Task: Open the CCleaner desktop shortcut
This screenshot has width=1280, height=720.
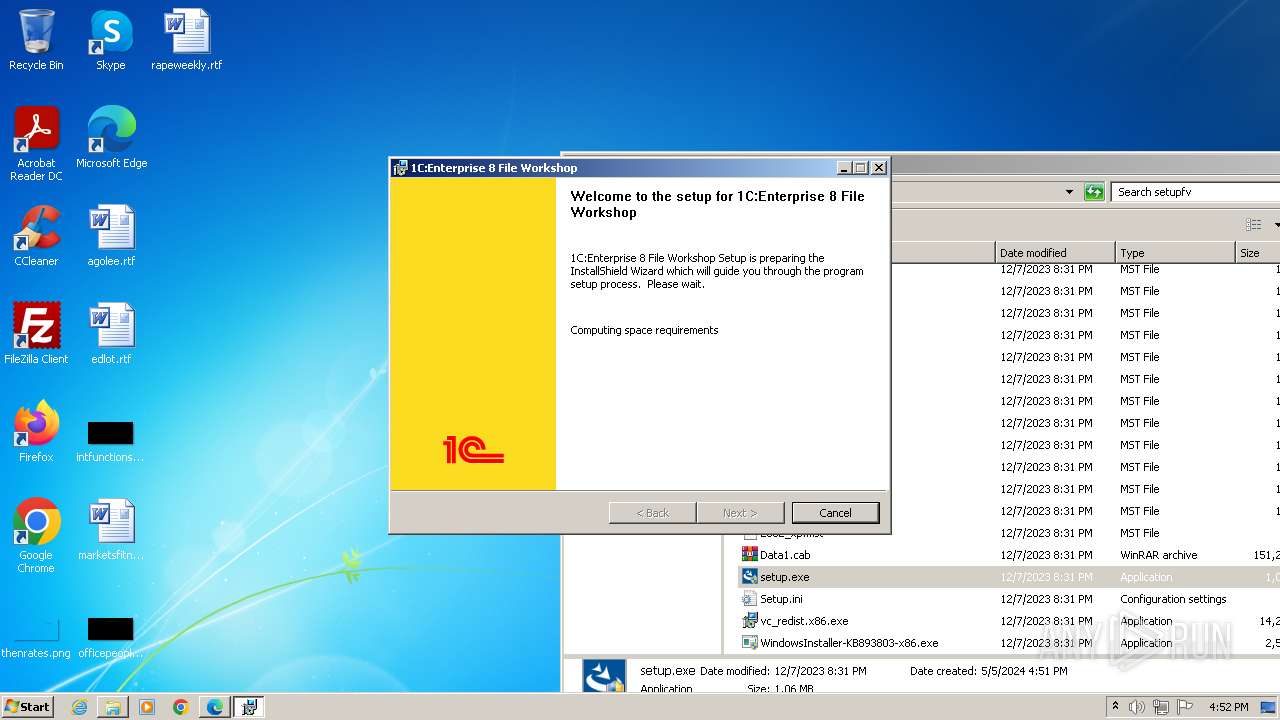Action: click(x=36, y=236)
